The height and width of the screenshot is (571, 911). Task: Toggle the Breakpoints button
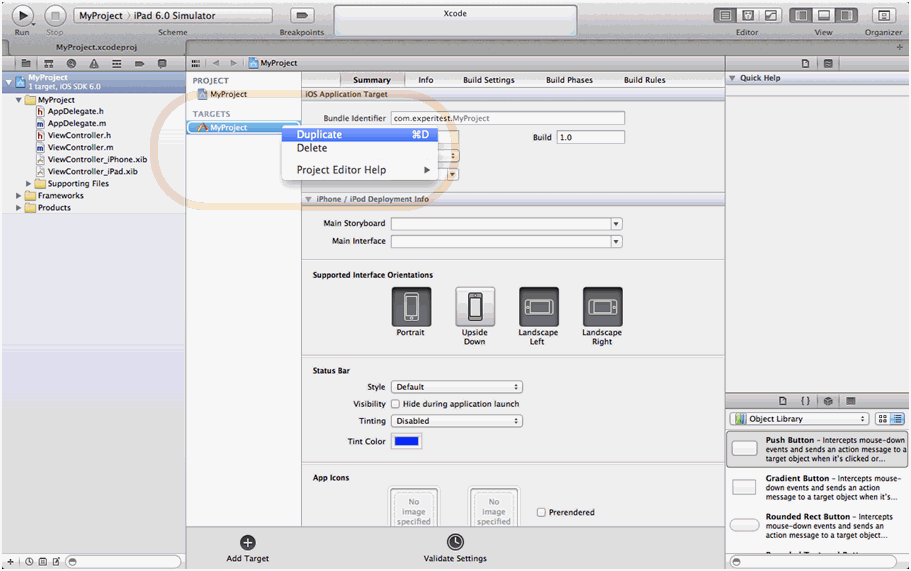301,16
